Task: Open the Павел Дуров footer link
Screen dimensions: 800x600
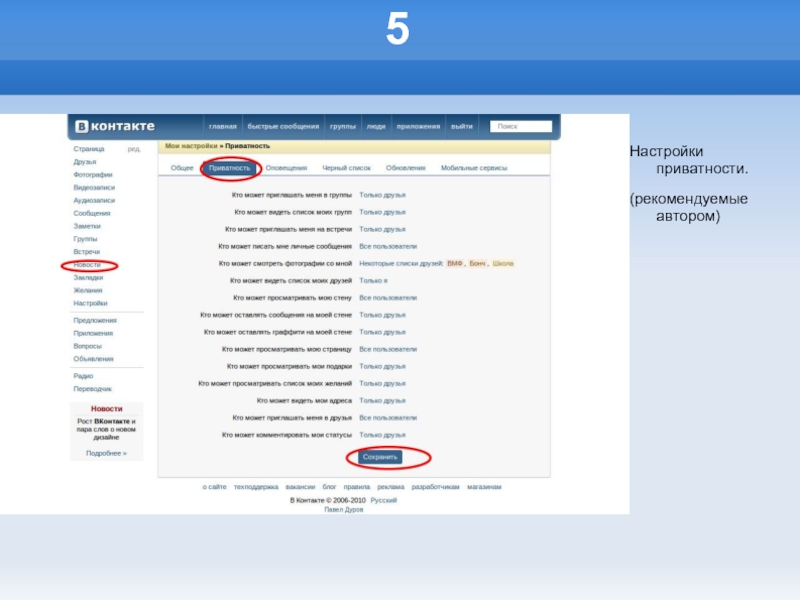Action: click(344, 510)
